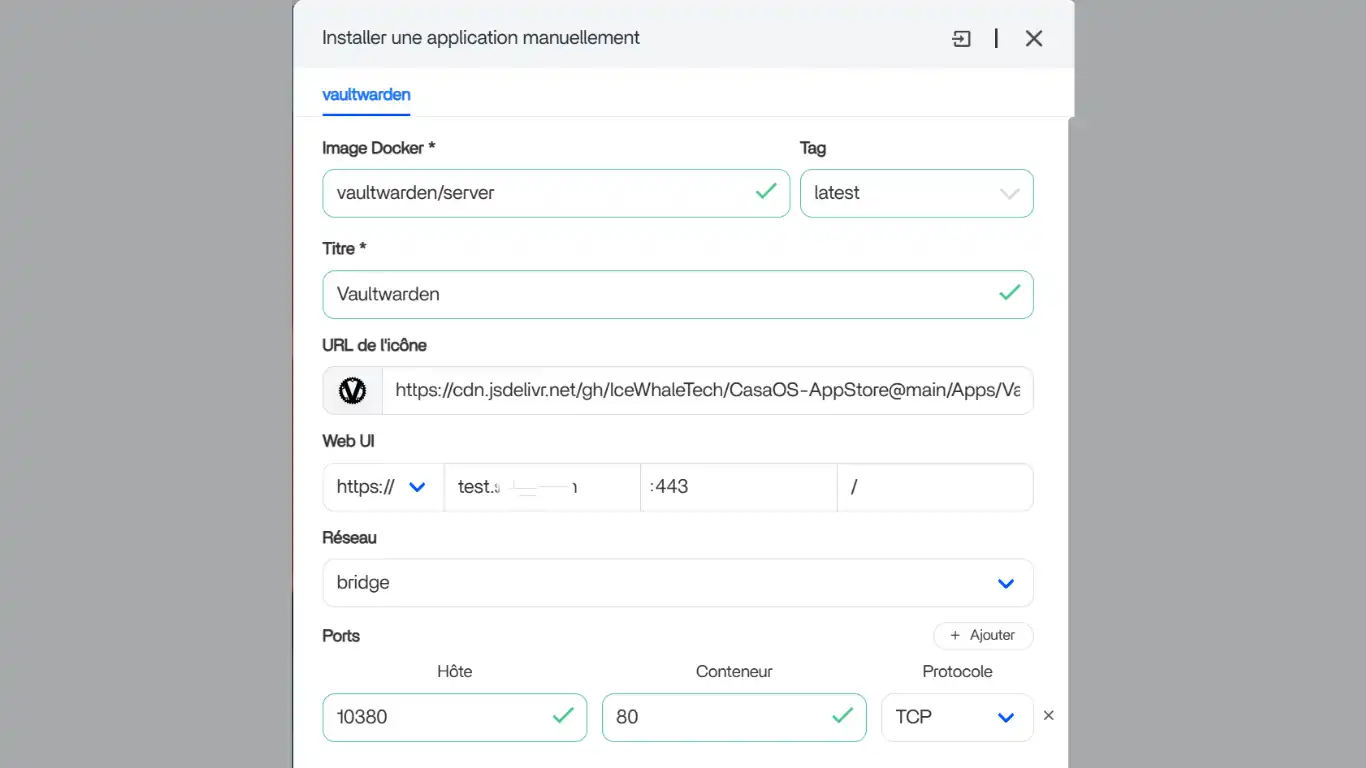Viewport: 1366px width, 768px height.
Task: Click the Ajouter button for Ports
Action: 983,635
